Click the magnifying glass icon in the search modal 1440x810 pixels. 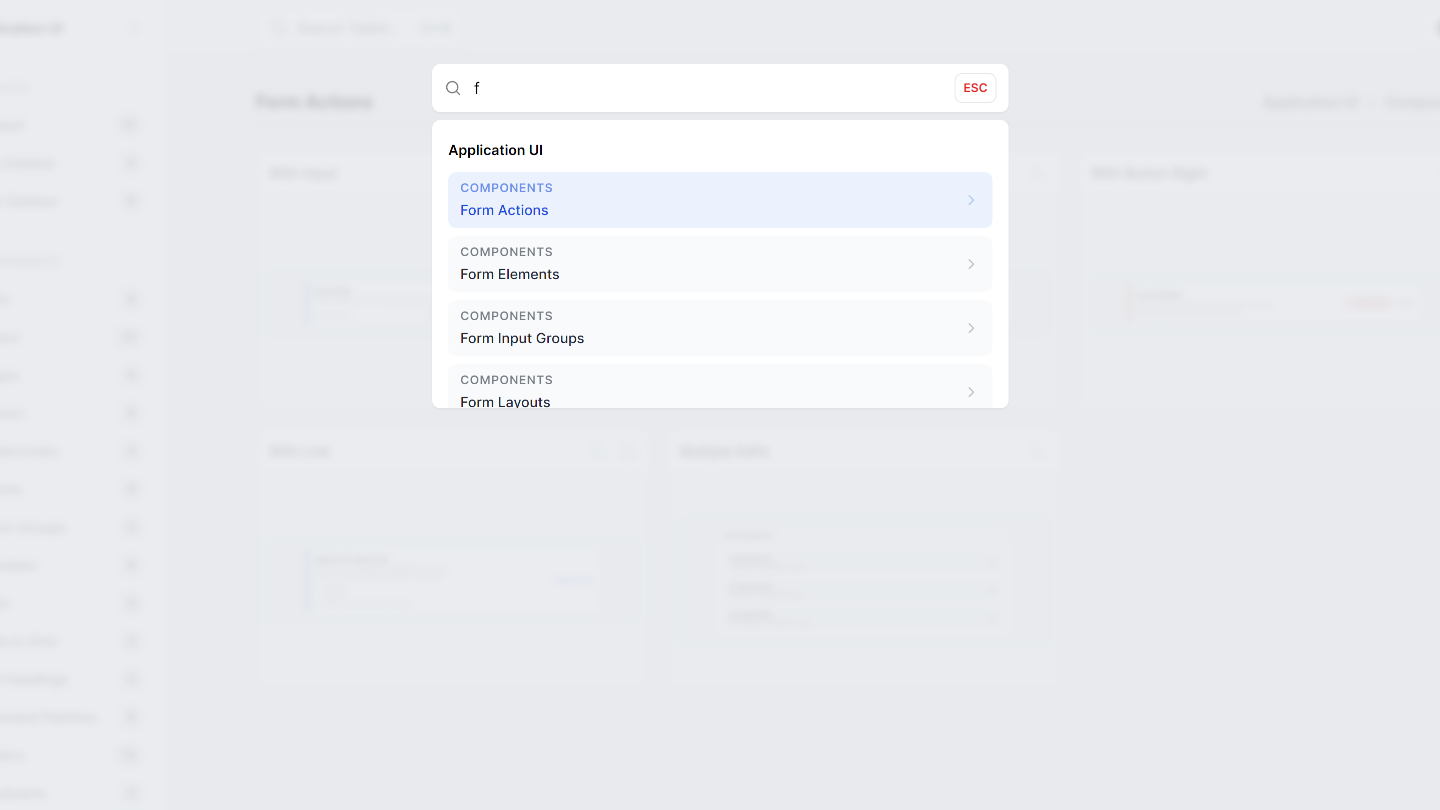pyautogui.click(x=453, y=88)
